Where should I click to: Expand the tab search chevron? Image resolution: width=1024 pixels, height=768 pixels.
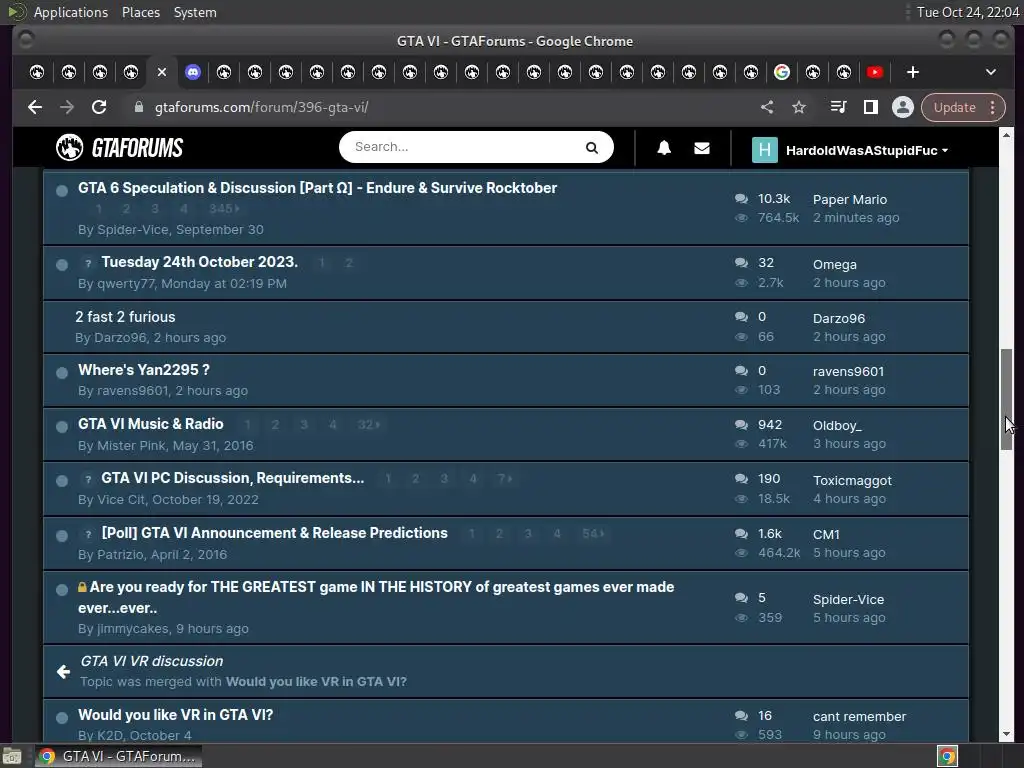click(x=991, y=72)
